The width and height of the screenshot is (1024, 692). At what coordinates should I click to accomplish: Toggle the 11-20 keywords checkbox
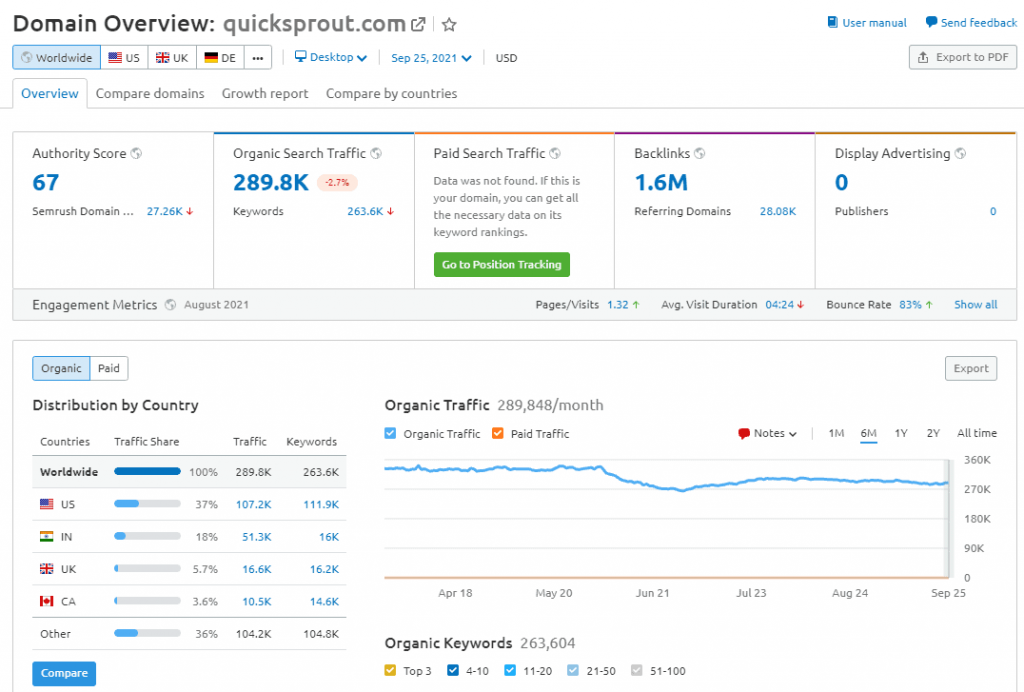pyautogui.click(x=510, y=670)
